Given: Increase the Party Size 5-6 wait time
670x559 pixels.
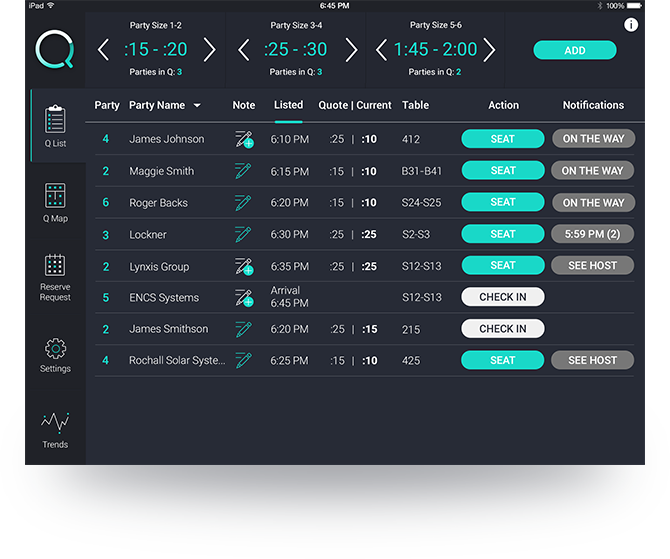Looking at the screenshot, I should (x=491, y=50).
